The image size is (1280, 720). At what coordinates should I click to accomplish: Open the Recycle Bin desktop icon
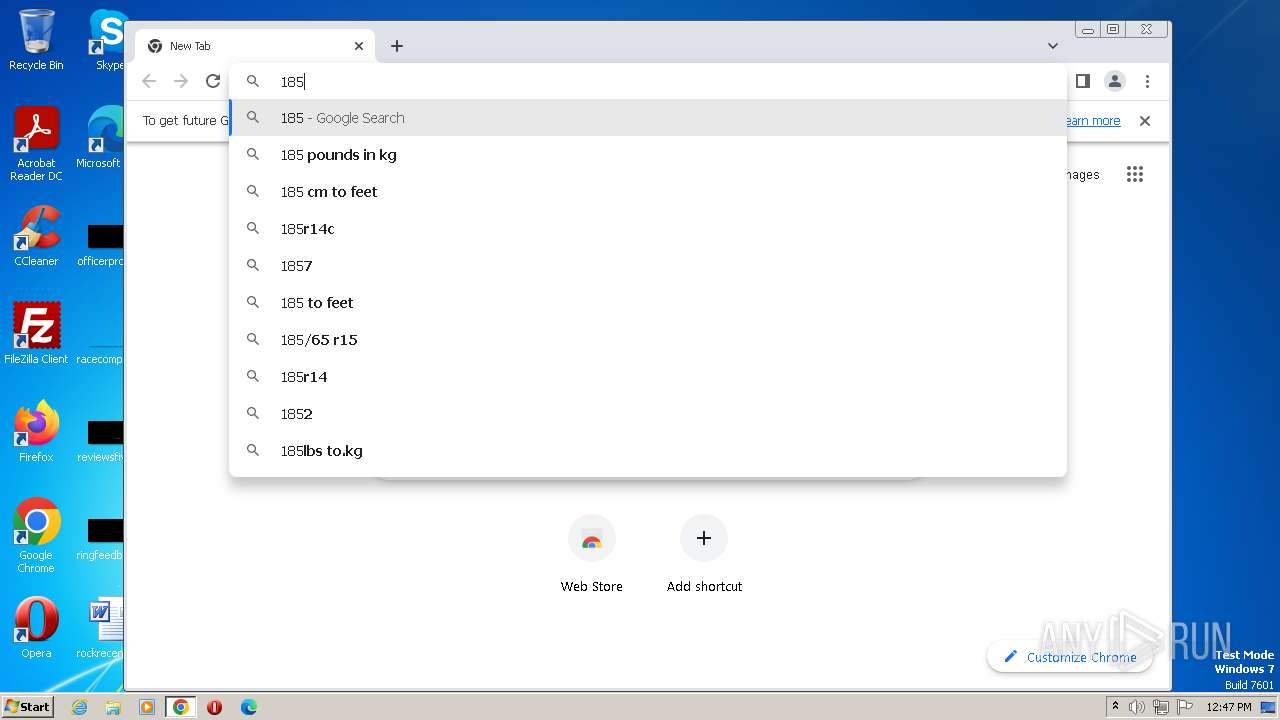(36, 40)
